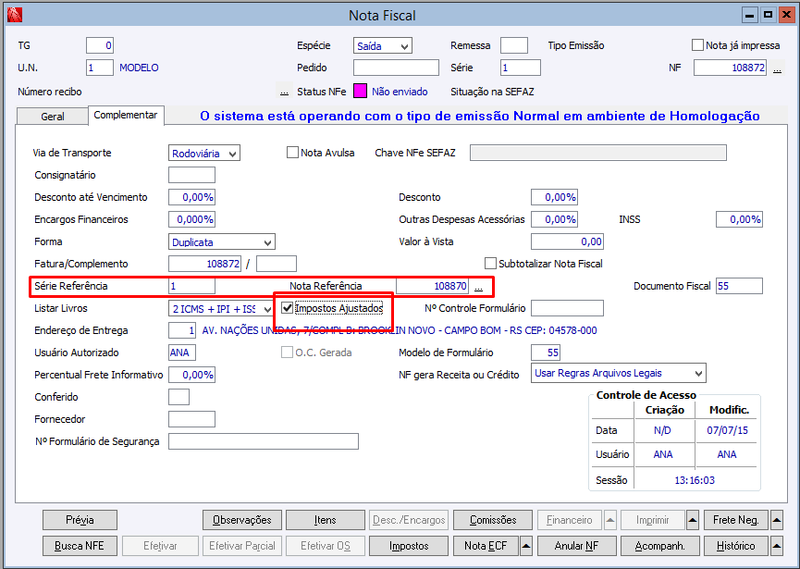Check Subtotalizar Nota Fiscal
The height and width of the screenshot is (569, 800).
pyautogui.click(x=490, y=263)
